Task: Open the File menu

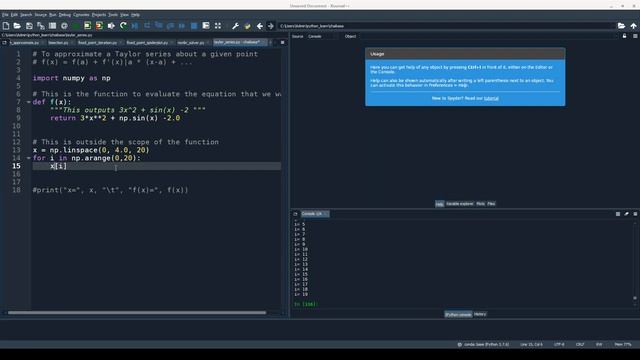Action: tap(5, 15)
